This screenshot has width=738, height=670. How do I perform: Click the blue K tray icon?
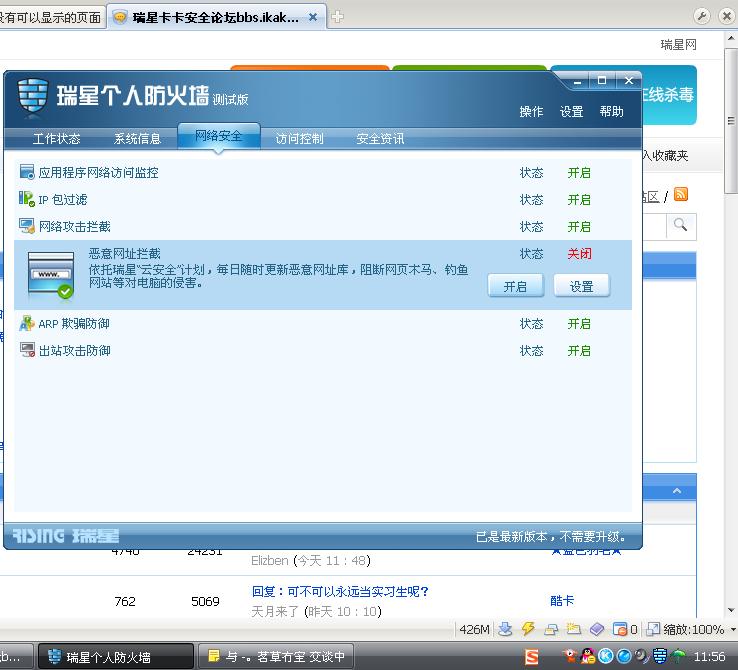click(x=605, y=655)
